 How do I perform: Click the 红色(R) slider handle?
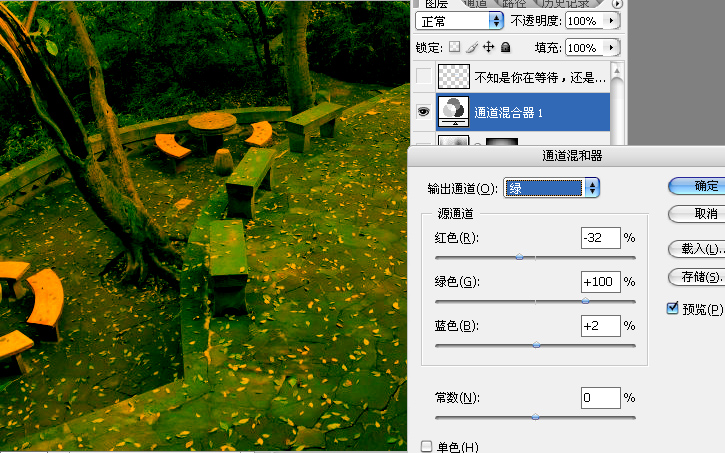(519, 257)
